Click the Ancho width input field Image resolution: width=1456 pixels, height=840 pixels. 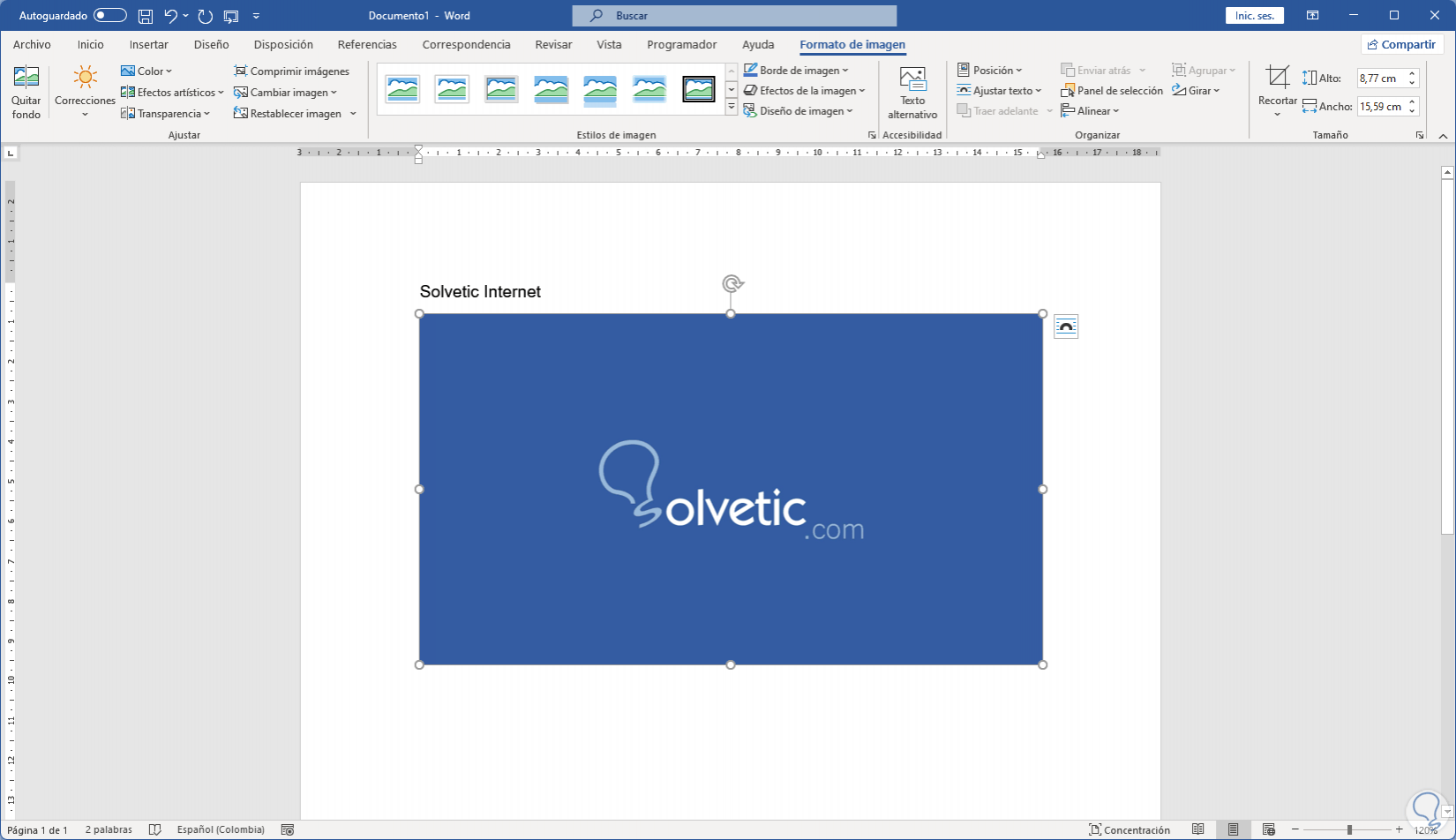coord(1381,107)
